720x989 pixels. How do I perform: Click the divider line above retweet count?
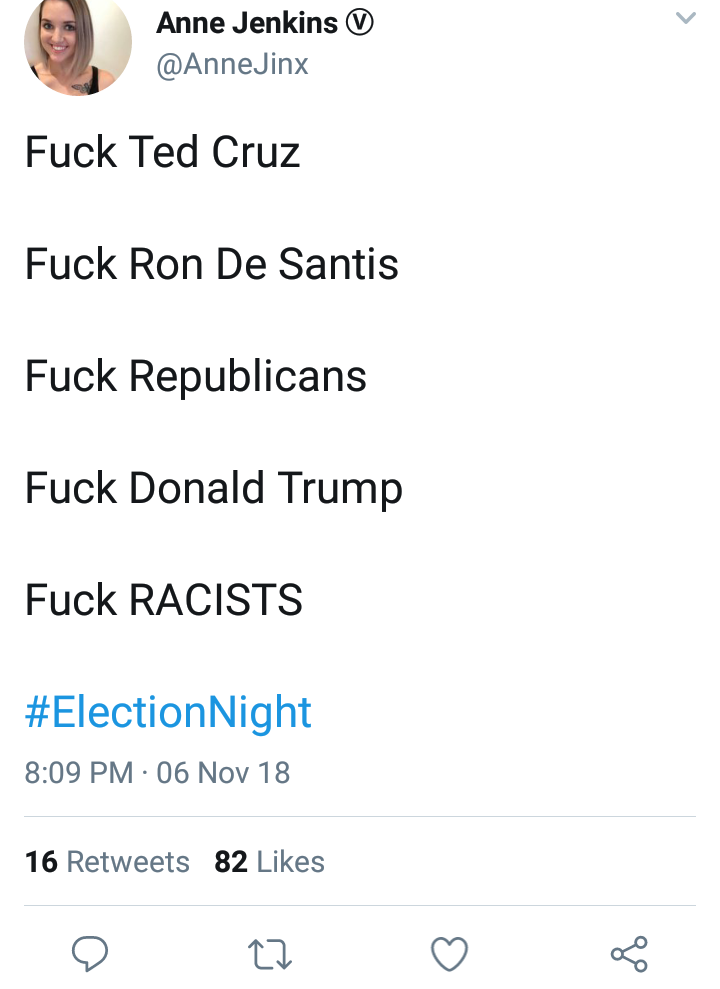(x=360, y=817)
